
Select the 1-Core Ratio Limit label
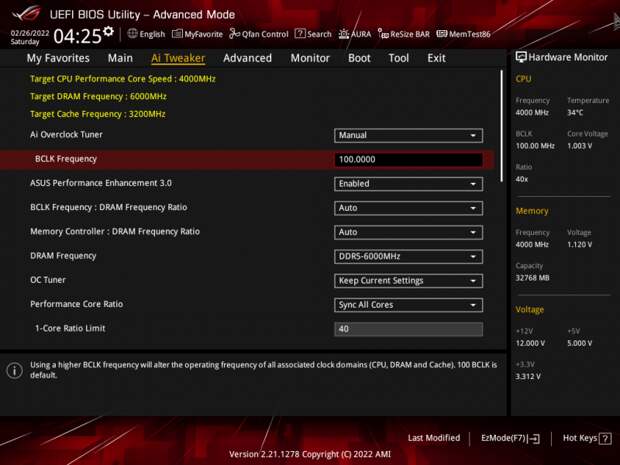click(x=70, y=328)
